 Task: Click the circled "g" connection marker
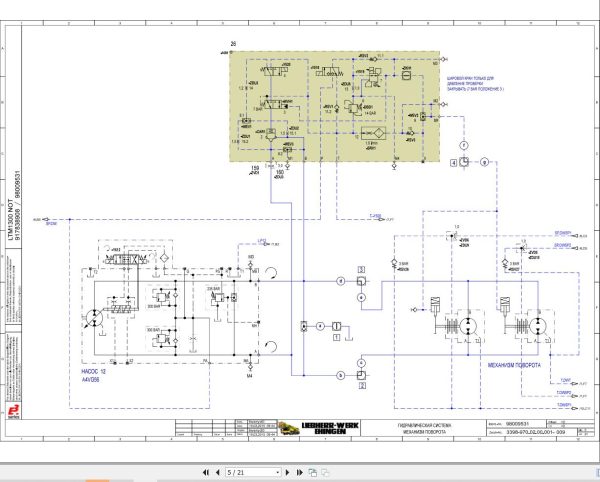pos(485,162)
